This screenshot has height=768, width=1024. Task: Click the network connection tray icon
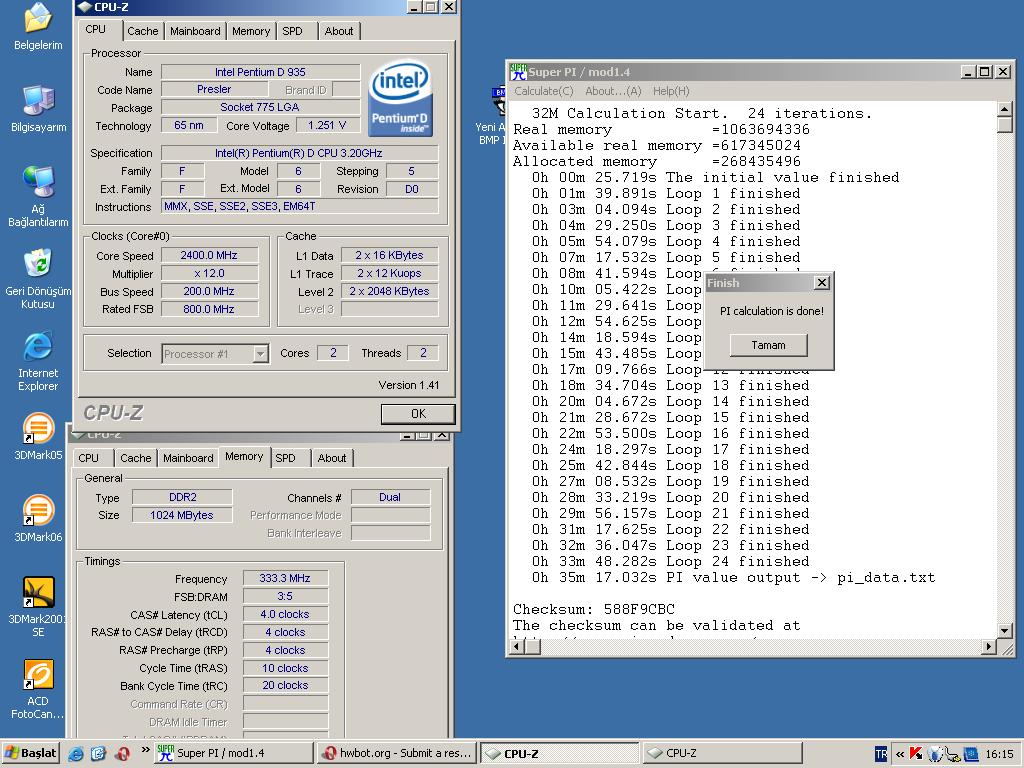(953, 755)
